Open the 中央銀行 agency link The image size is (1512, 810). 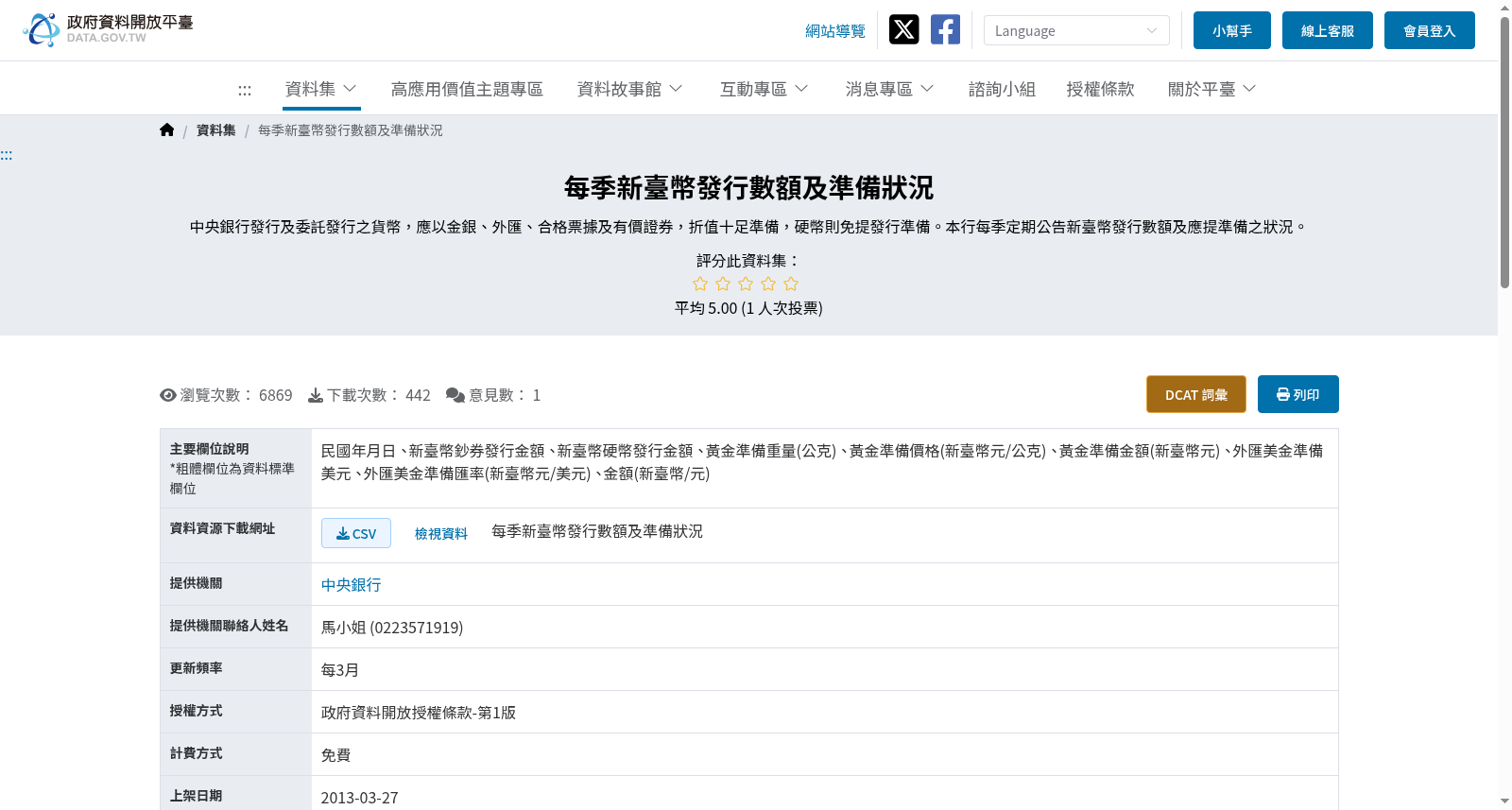[352, 585]
